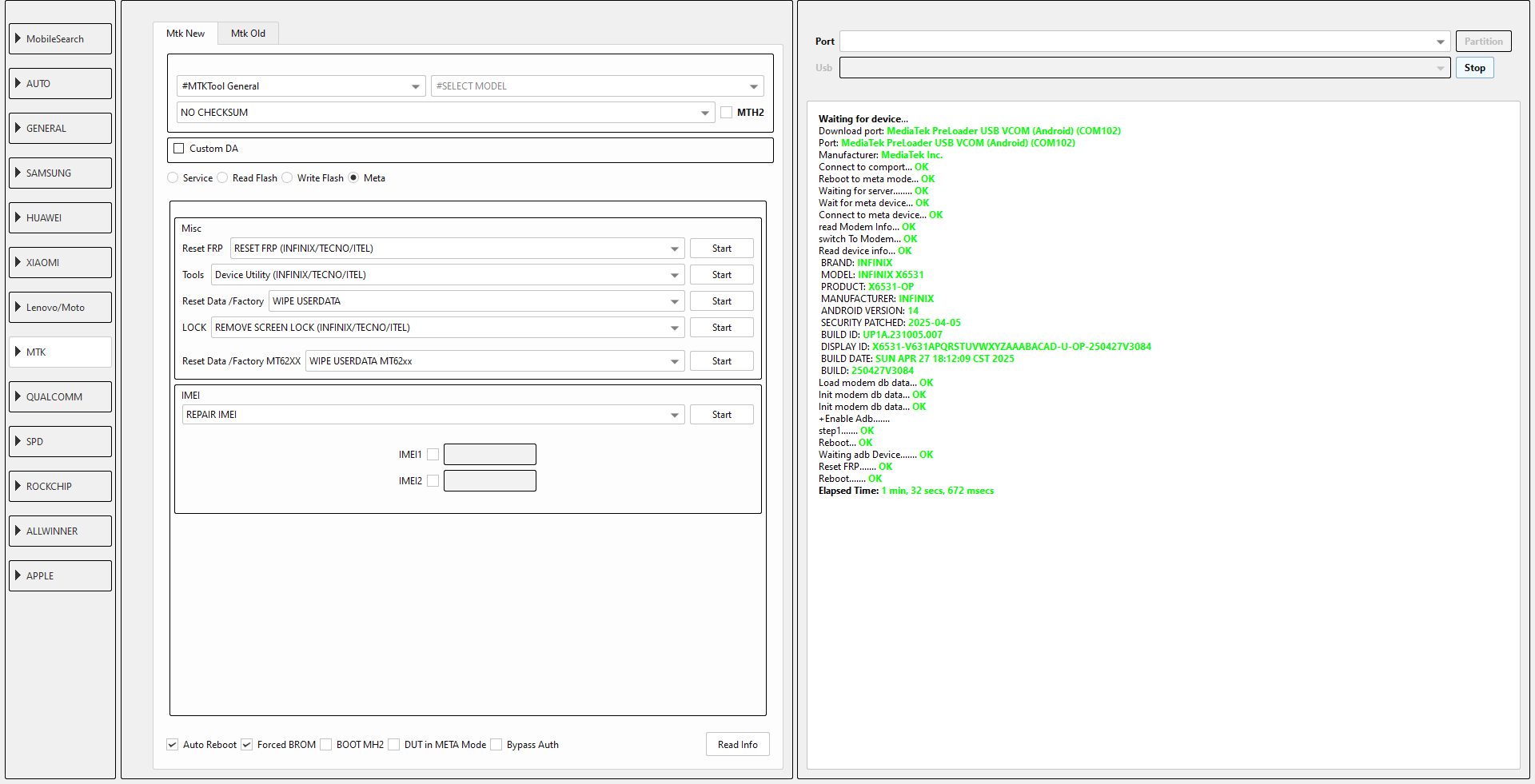Open the XIAOMI sidebar section
Screen dimensions: 1535x784
click(60, 262)
